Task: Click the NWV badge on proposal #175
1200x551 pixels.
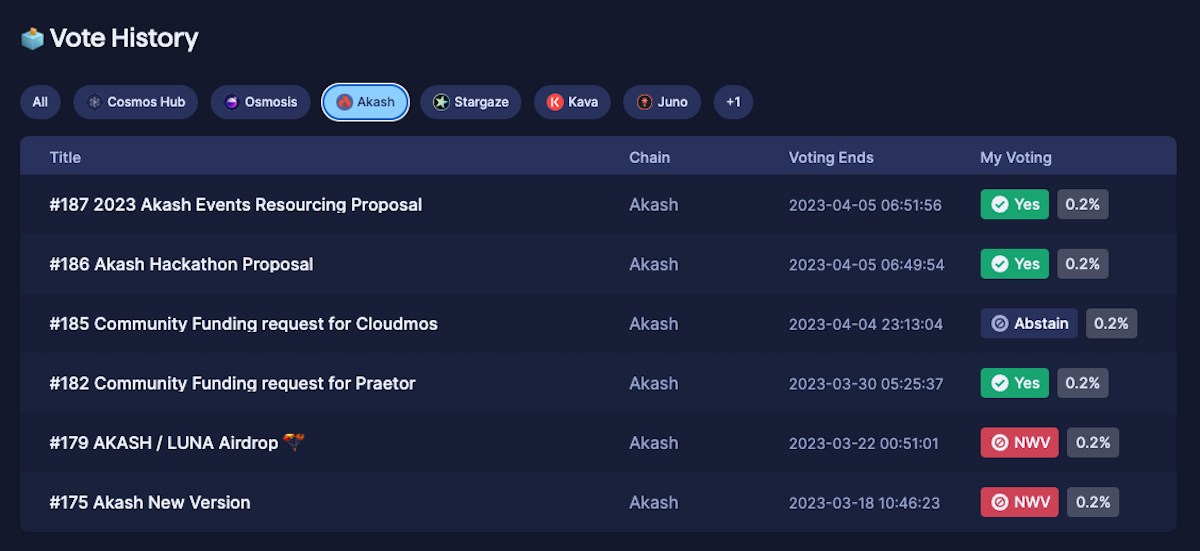Action: [1019, 503]
